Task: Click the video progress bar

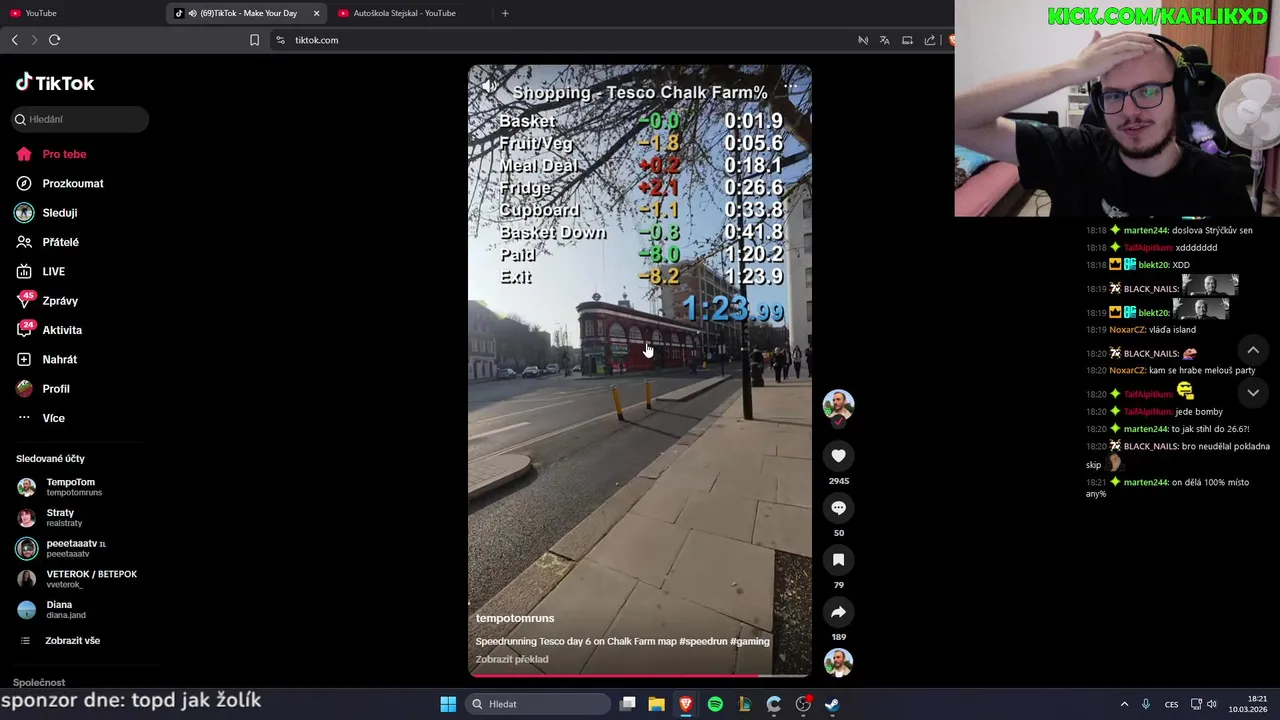Action: tap(640, 675)
